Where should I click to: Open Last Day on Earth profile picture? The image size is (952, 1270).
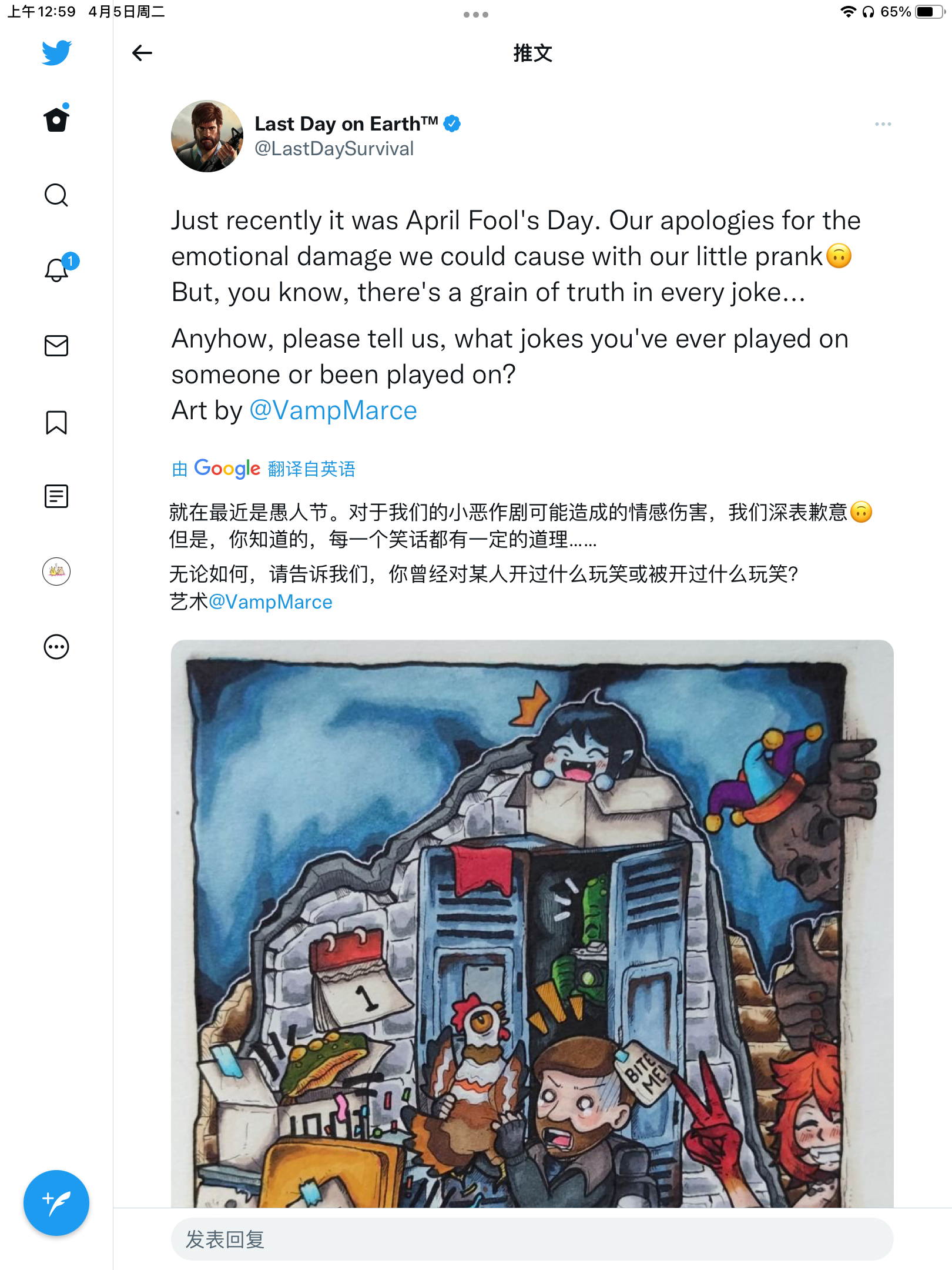click(x=207, y=136)
